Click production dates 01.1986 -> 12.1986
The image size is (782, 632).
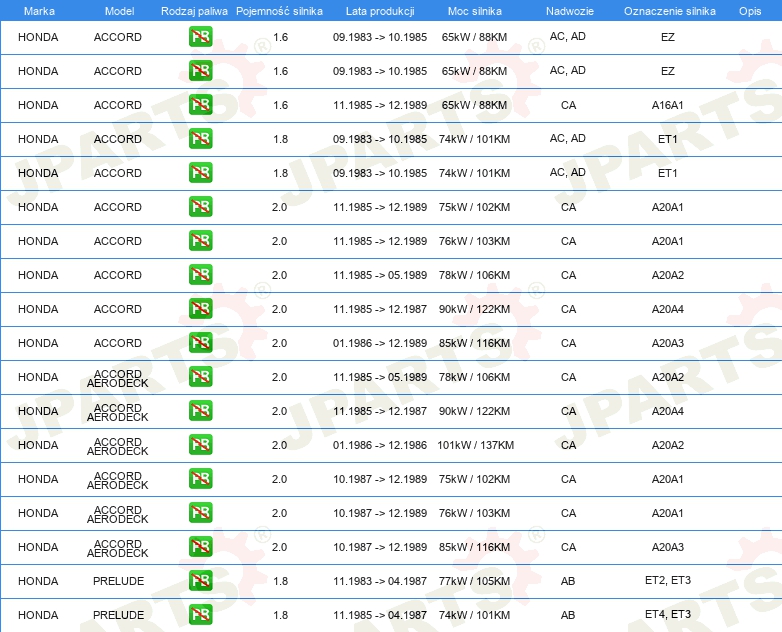tap(380, 445)
